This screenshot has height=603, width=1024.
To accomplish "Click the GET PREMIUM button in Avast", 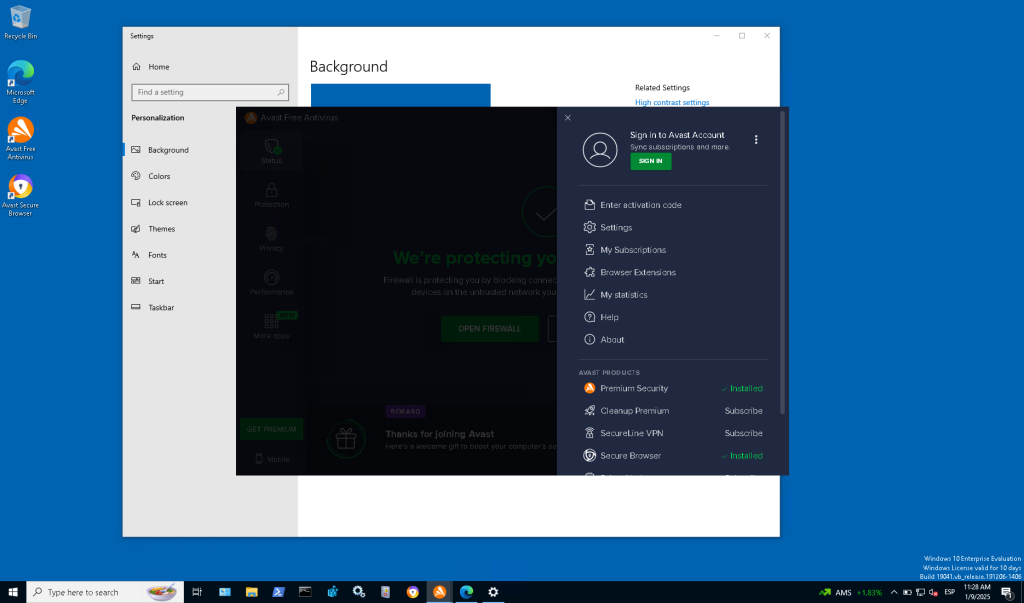I will pyautogui.click(x=271, y=429).
